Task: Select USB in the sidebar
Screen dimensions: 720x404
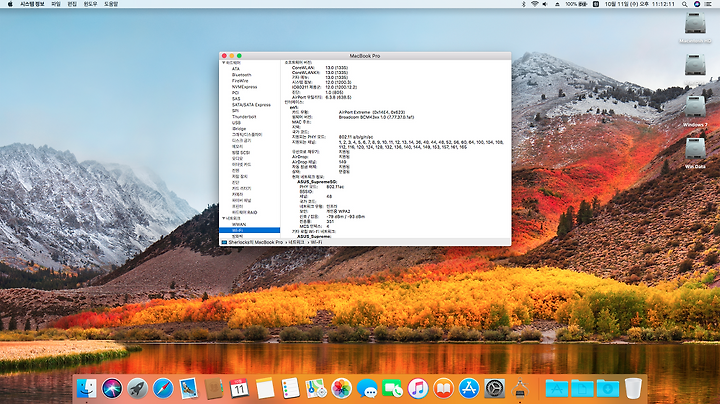Action: click(x=236, y=123)
